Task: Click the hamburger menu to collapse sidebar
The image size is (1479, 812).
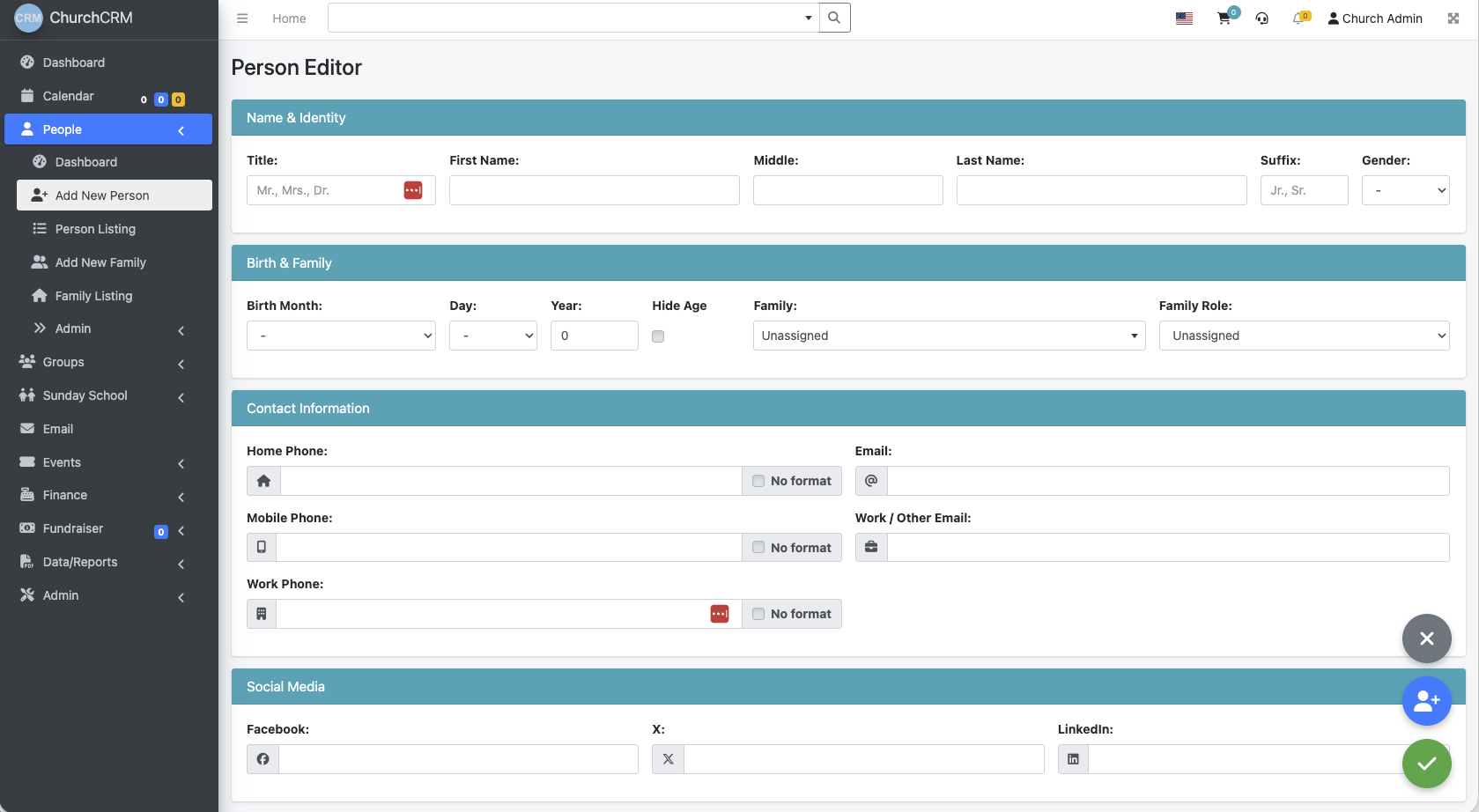Action: [241, 18]
